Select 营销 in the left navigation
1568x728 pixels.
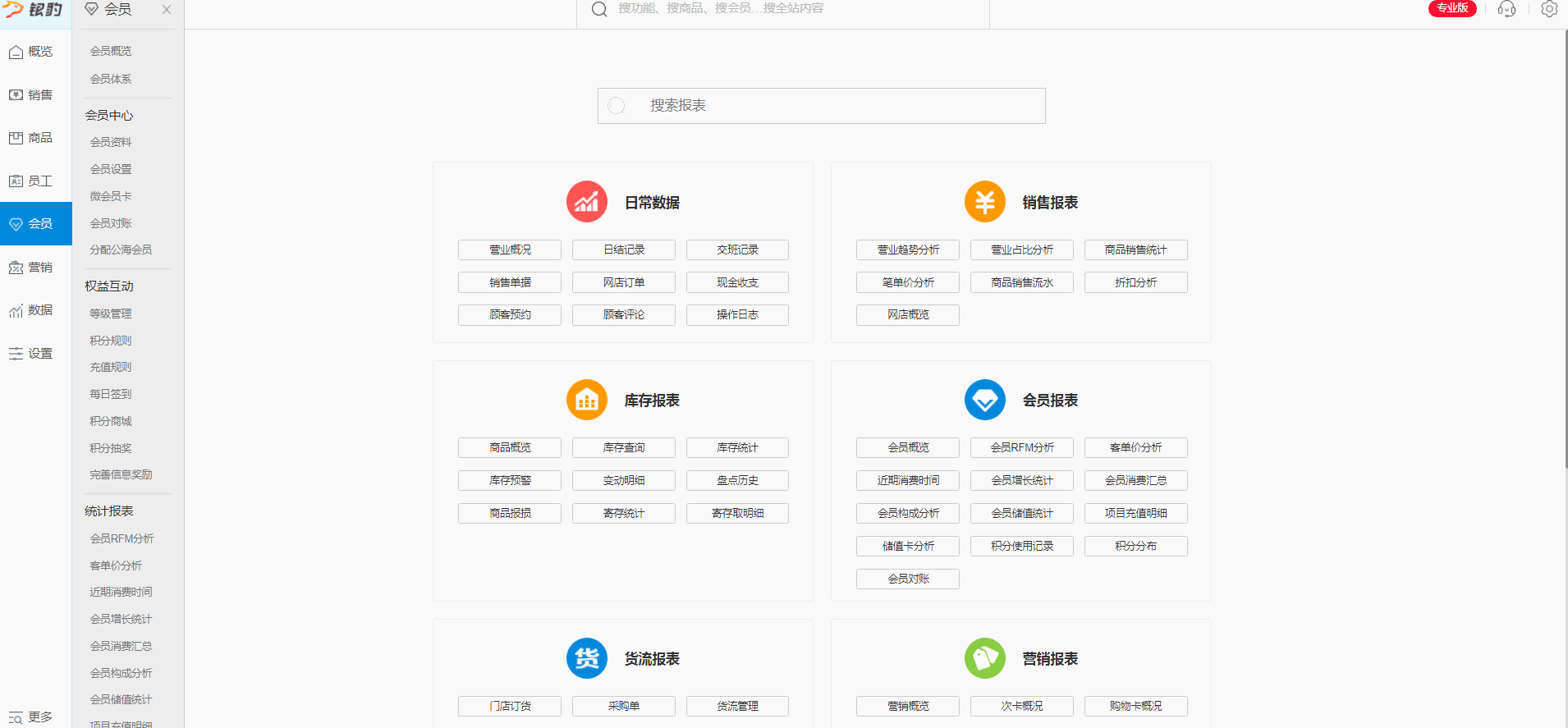coord(31,268)
